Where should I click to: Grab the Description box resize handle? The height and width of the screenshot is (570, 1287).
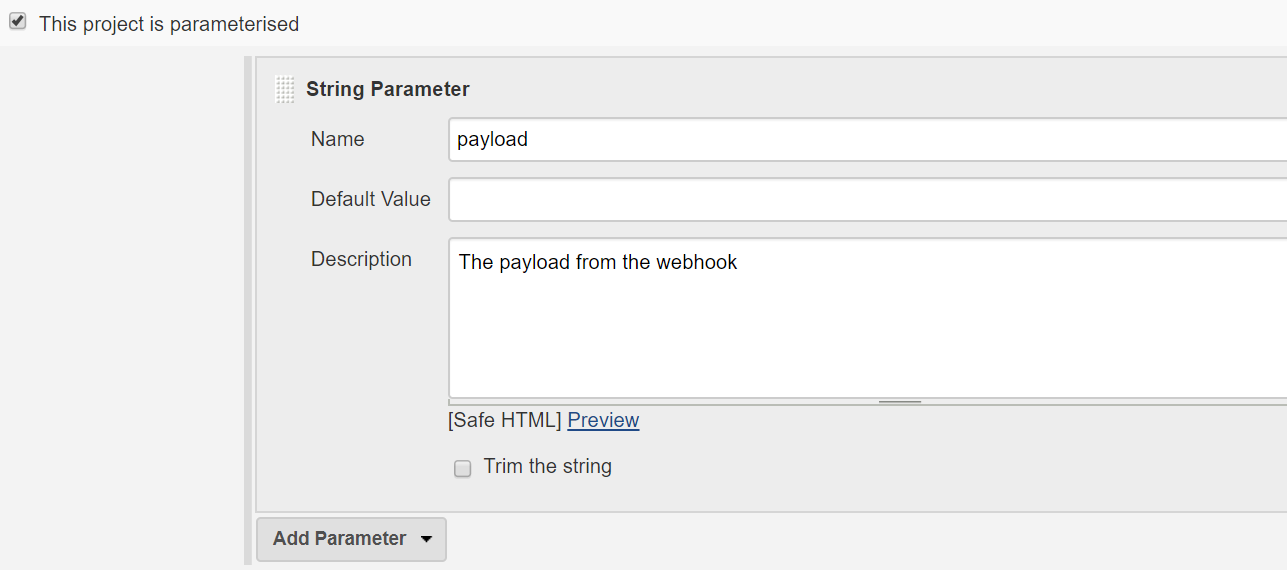point(899,402)
